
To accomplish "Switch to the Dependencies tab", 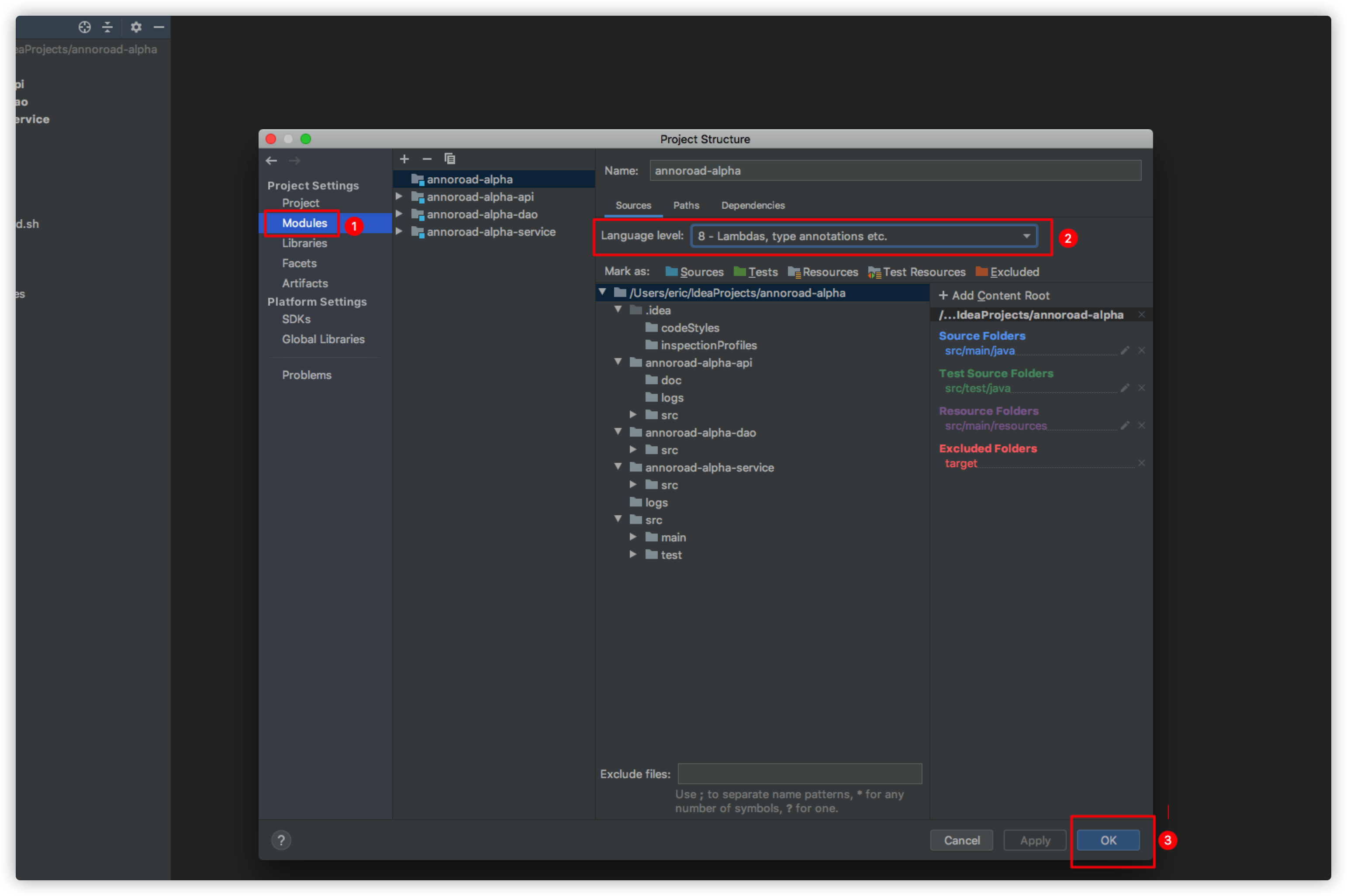I will coord(753,205).
